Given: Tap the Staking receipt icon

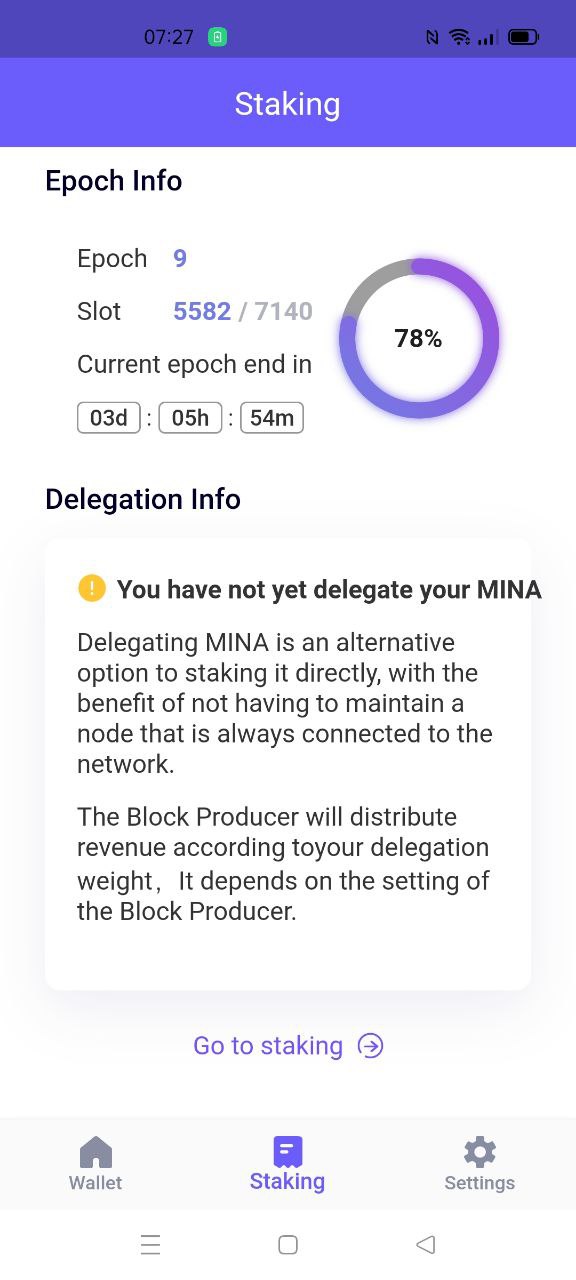Looking at the screenshot, I should click(x=287, y=1152).
